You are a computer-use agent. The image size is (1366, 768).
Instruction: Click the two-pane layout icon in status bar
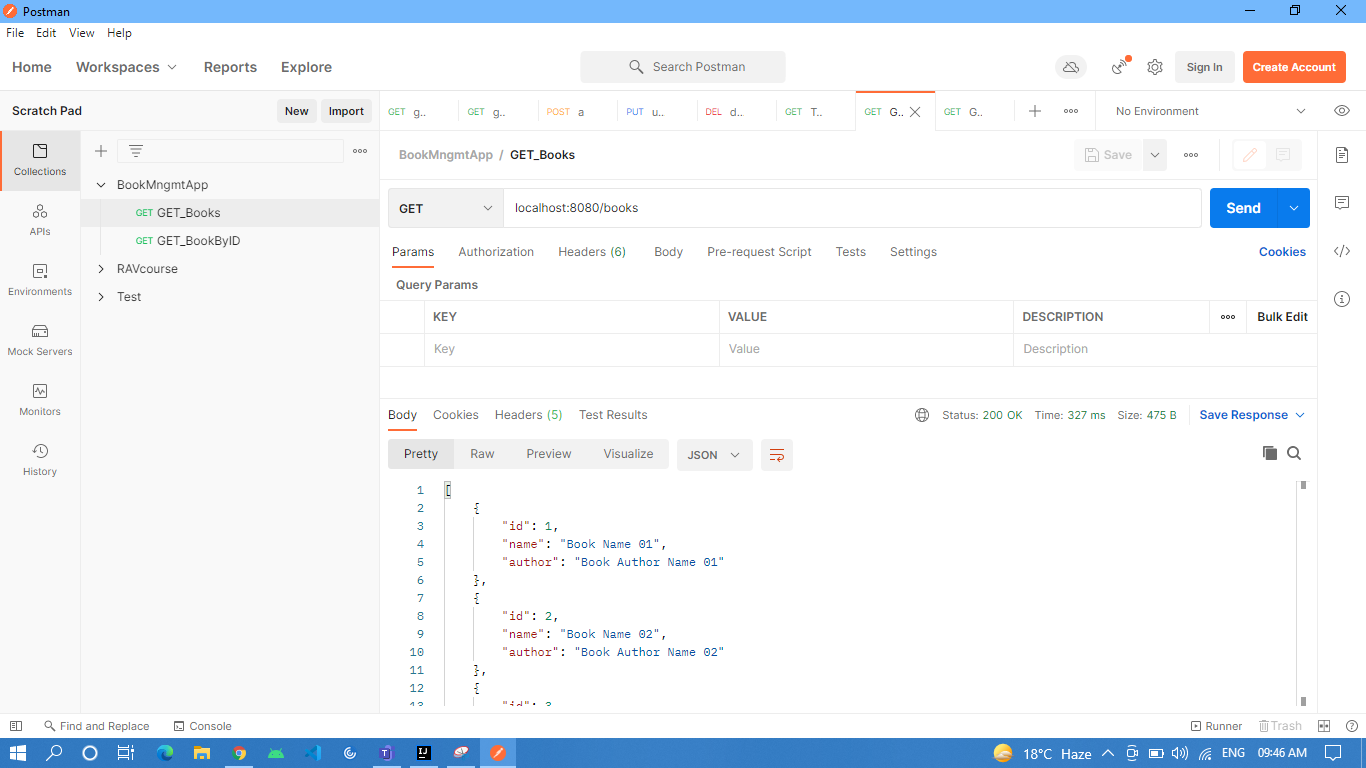coord(1324,726)
